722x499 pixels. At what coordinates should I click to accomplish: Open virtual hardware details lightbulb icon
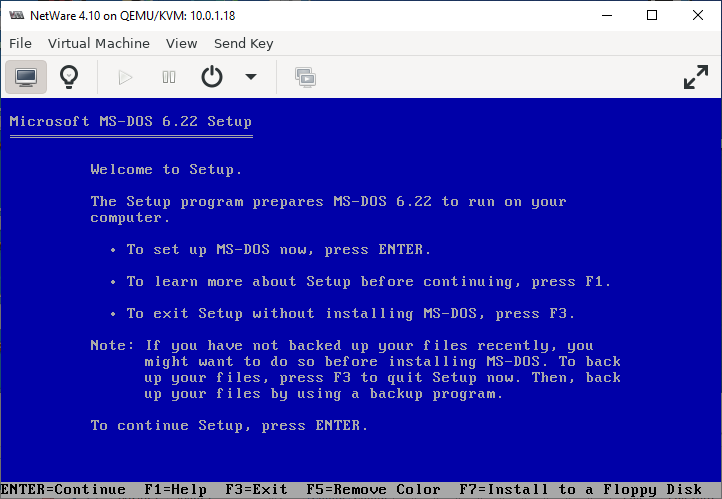69,77
